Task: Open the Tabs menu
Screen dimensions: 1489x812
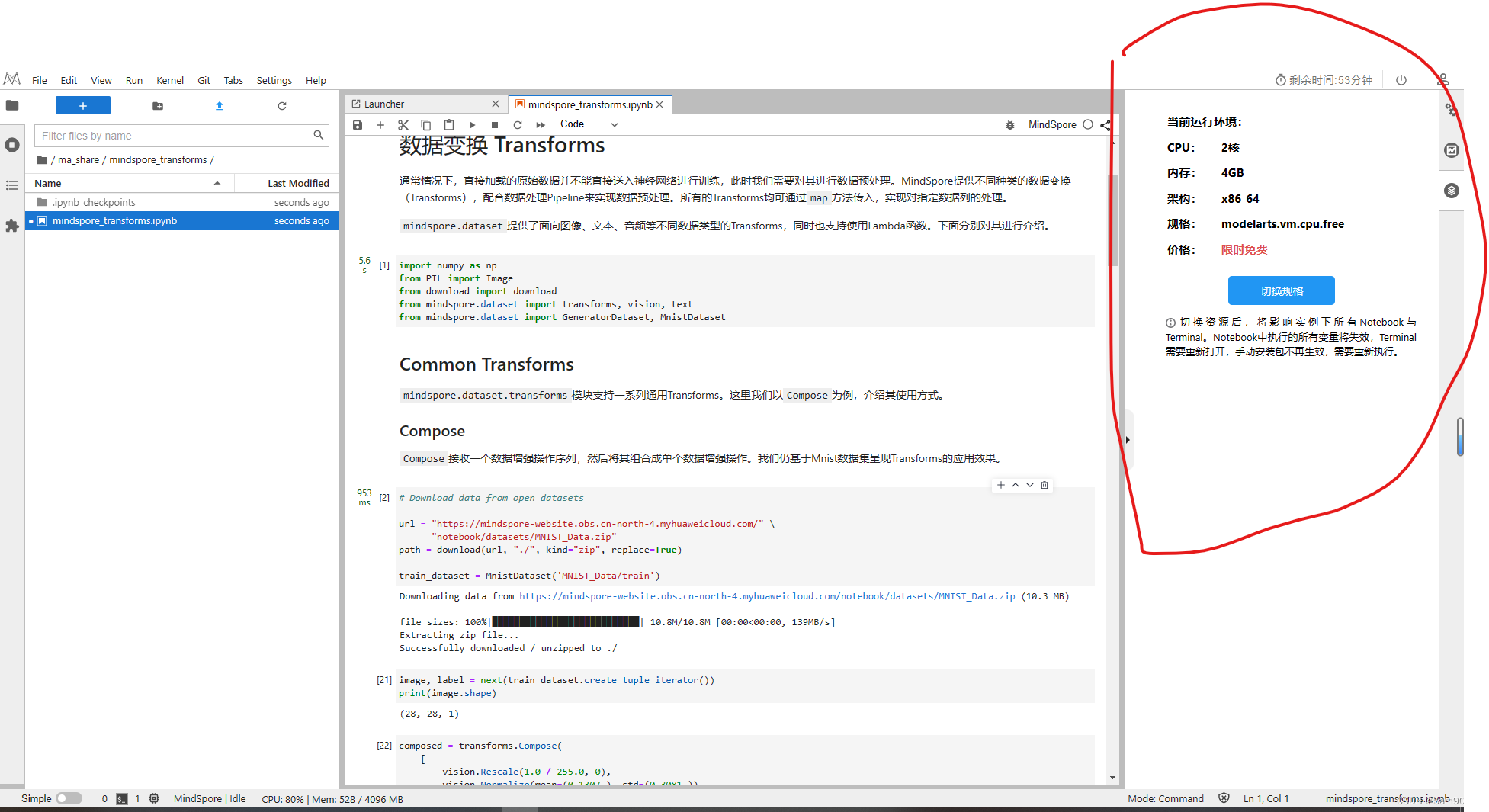Action: click(x=233, y=80)
